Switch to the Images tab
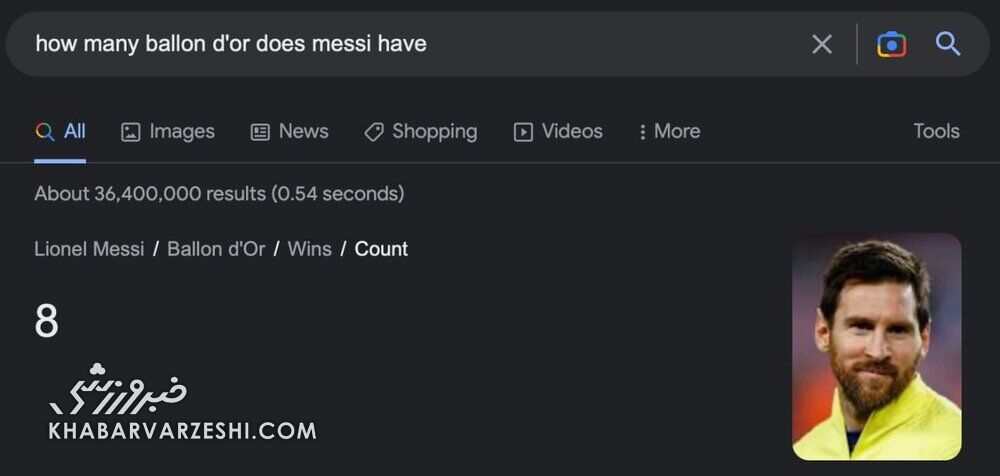Viewport: 1000px width, 476px height. [168, 132]
